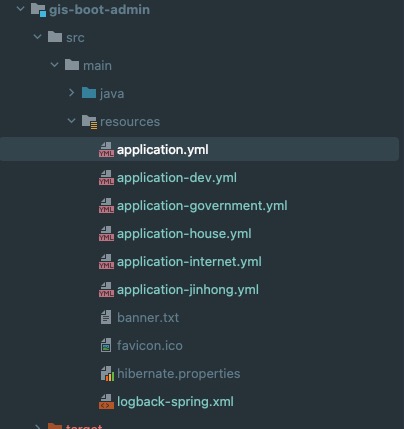The width and height of the screenshot is (404, 429).
Task: Click the favicon.ico image file icon
Action: [x=106, y=345]
